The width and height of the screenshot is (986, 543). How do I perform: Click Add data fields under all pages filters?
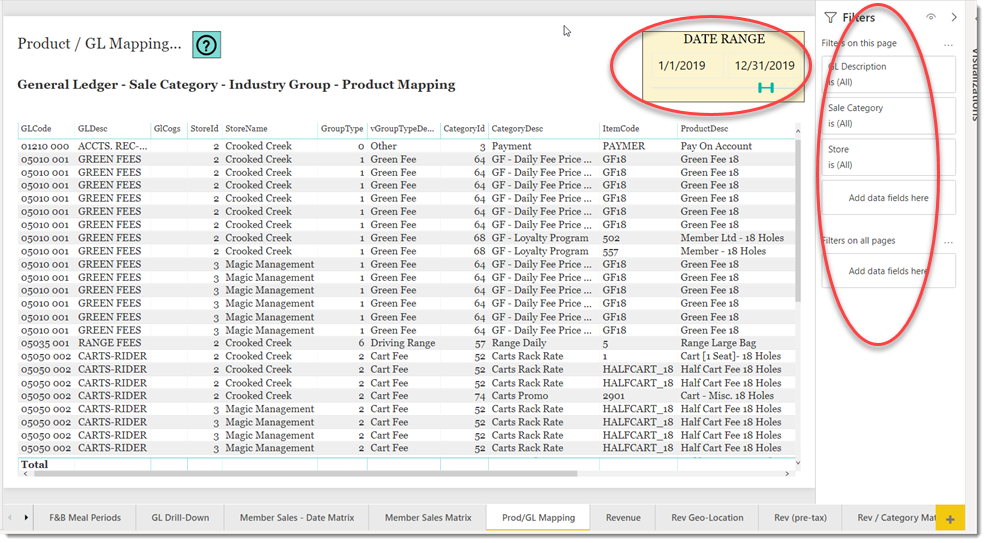pos(889,272)
